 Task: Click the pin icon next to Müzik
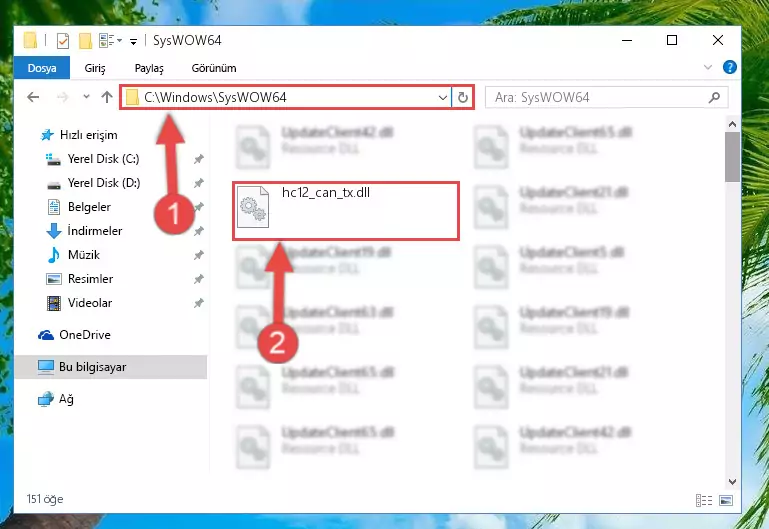[198, 255]
